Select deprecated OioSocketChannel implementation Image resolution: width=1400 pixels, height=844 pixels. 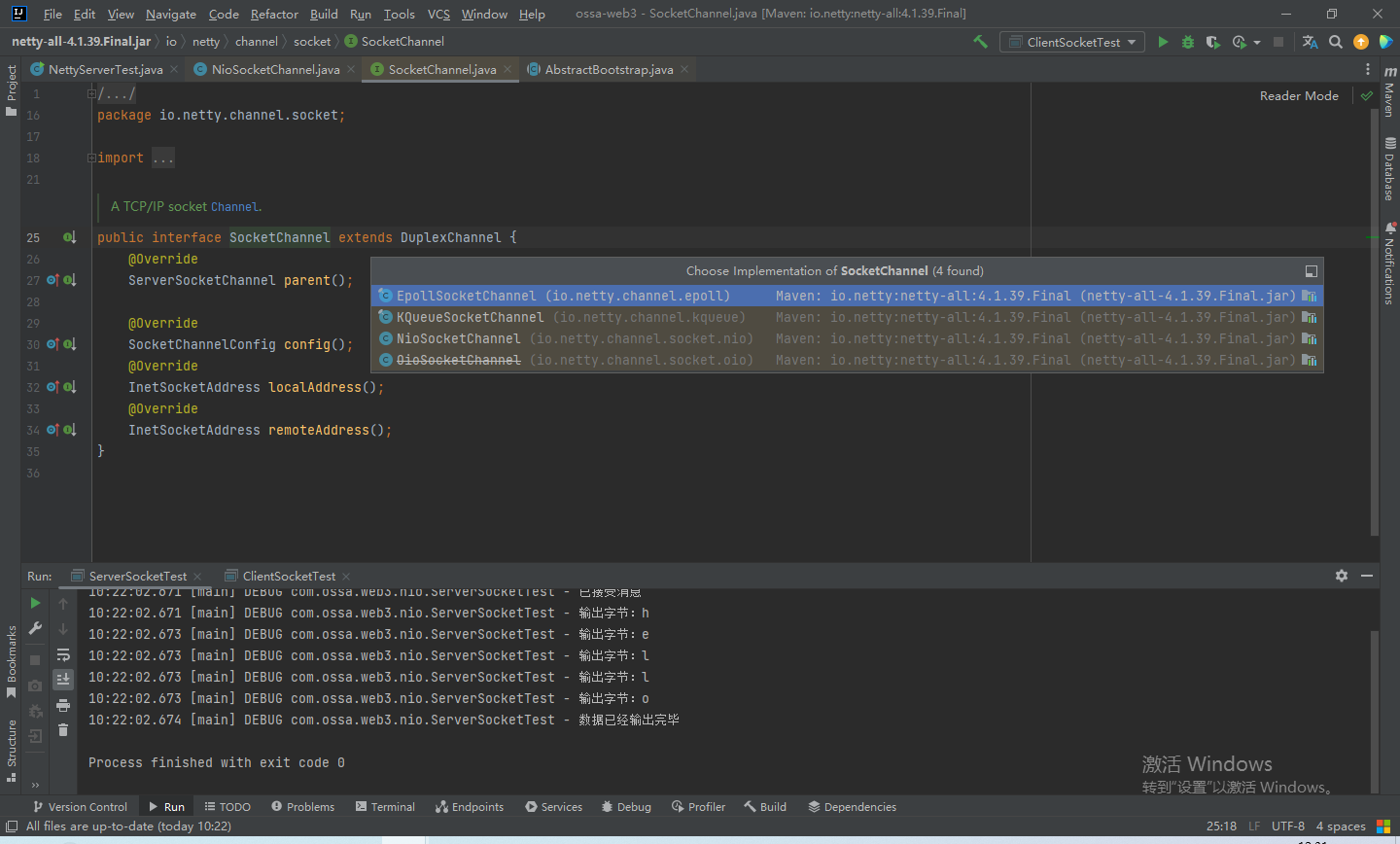coord(847,360)
